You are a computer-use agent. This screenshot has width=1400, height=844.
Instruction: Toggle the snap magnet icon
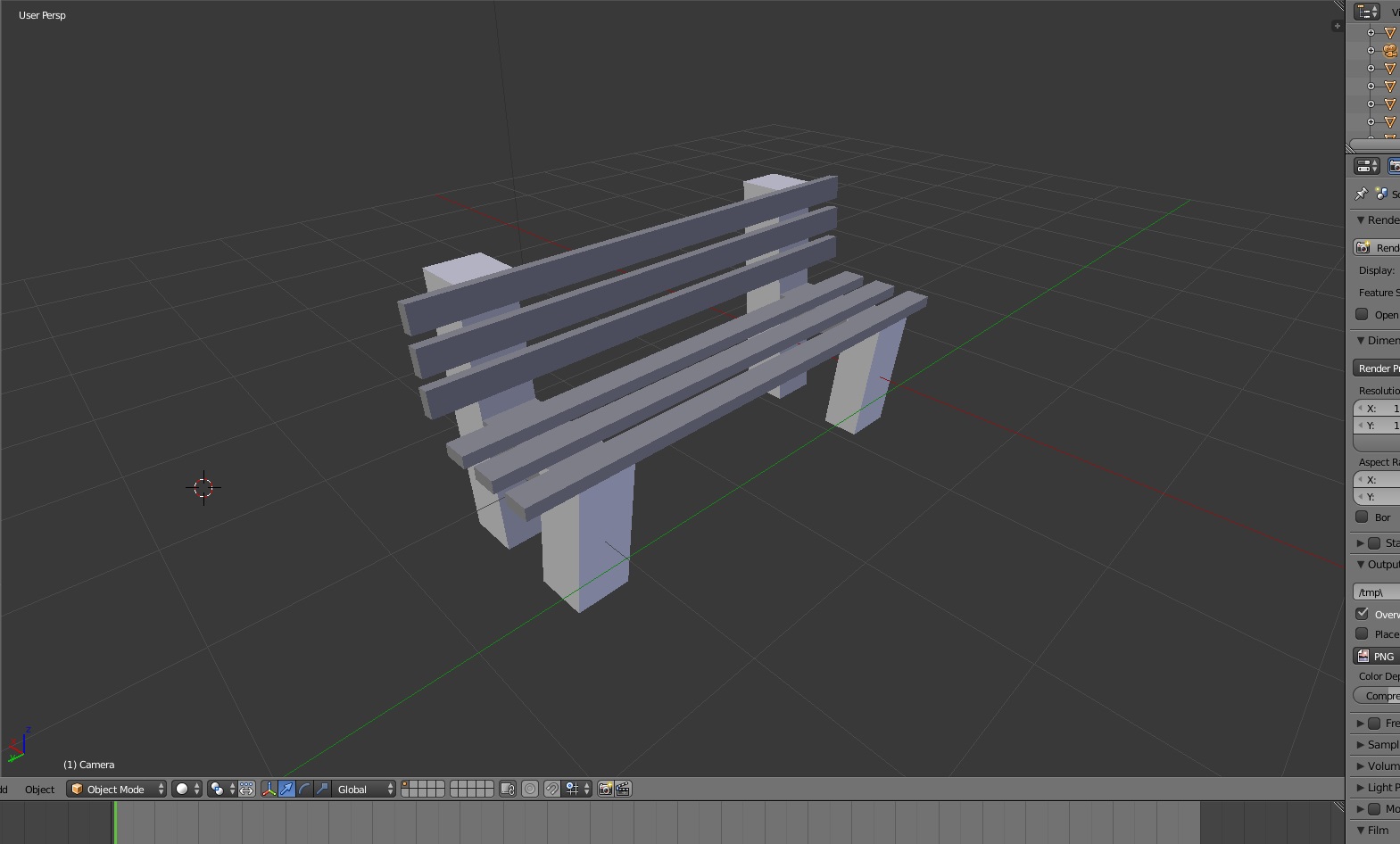552,789
